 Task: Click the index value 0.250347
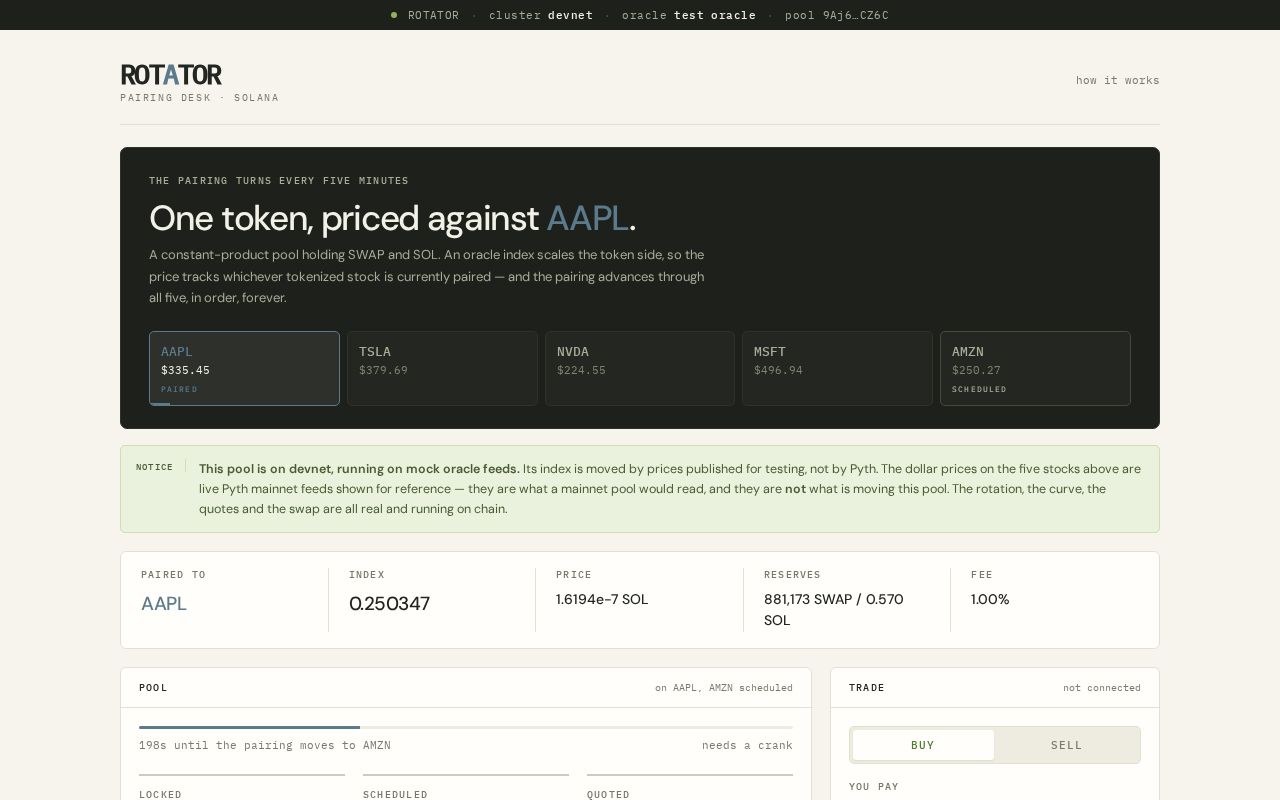click(389, 603)
